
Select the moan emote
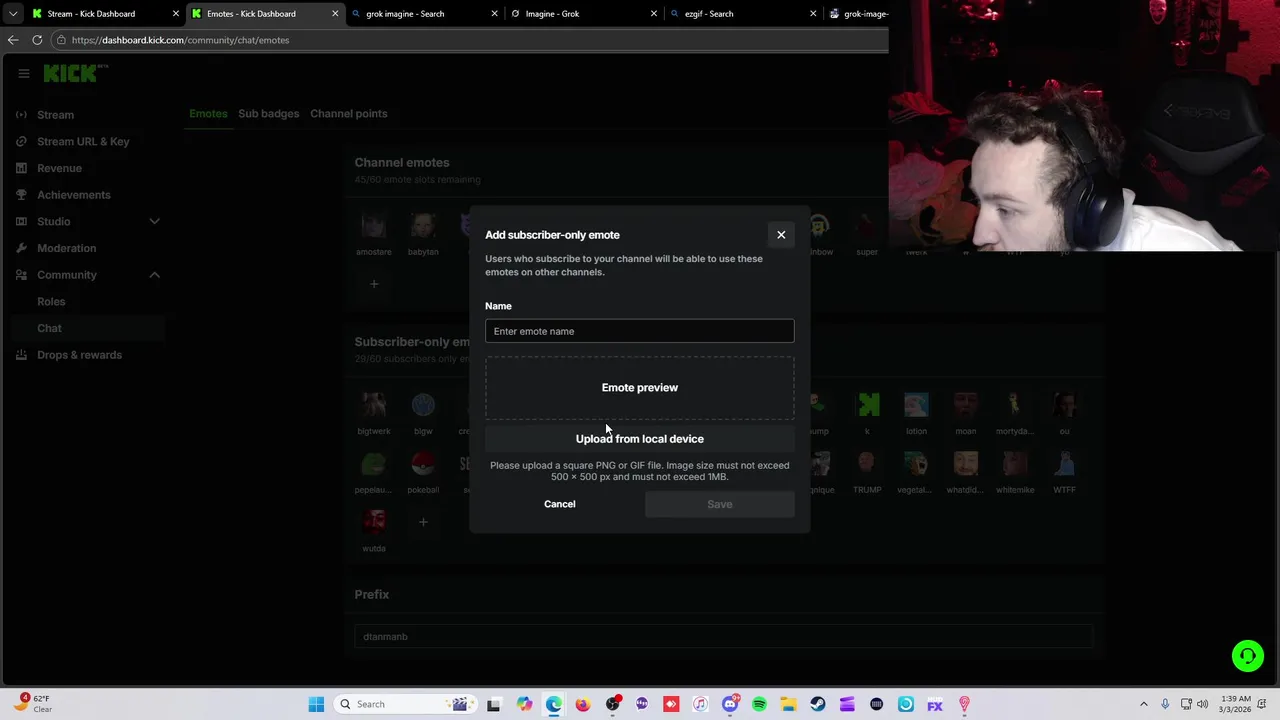(965, 405)
